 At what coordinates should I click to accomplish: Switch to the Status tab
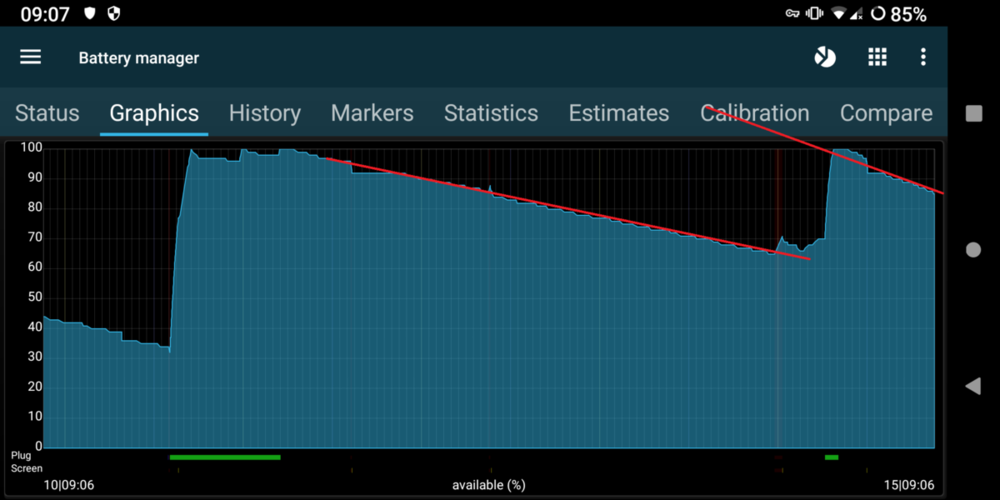pyautogui.click(x=47, y=113)
